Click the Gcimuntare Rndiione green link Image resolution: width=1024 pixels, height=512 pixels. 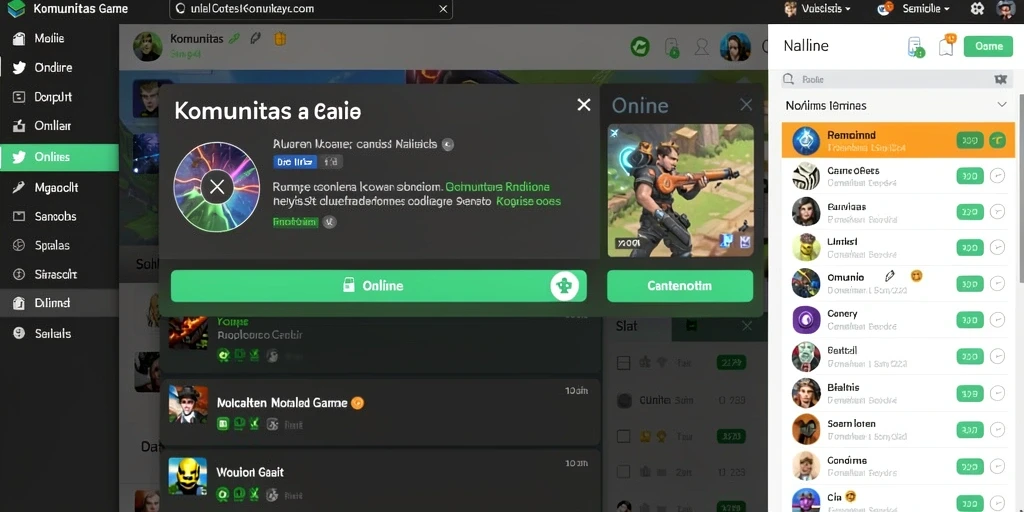click(x=497, y=187)
